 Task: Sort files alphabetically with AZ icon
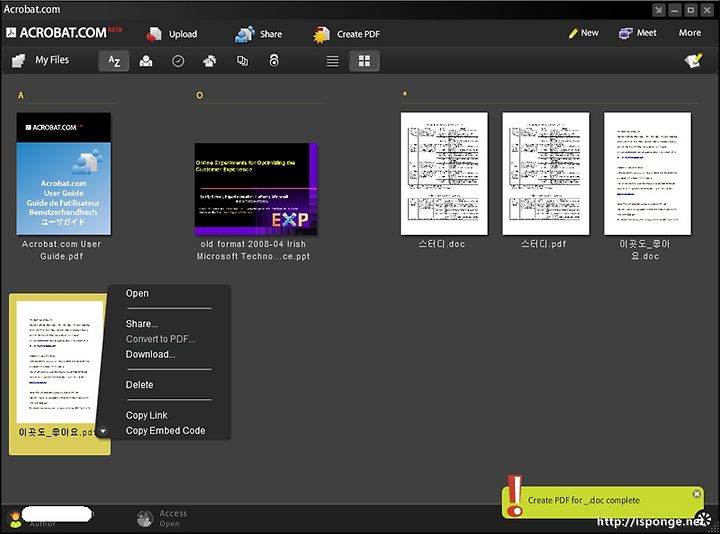114,61
